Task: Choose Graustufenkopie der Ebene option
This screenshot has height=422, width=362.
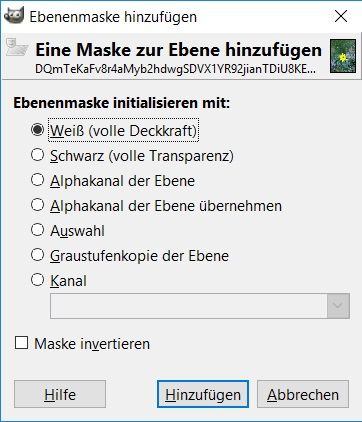Action: (x=37, y=255)
